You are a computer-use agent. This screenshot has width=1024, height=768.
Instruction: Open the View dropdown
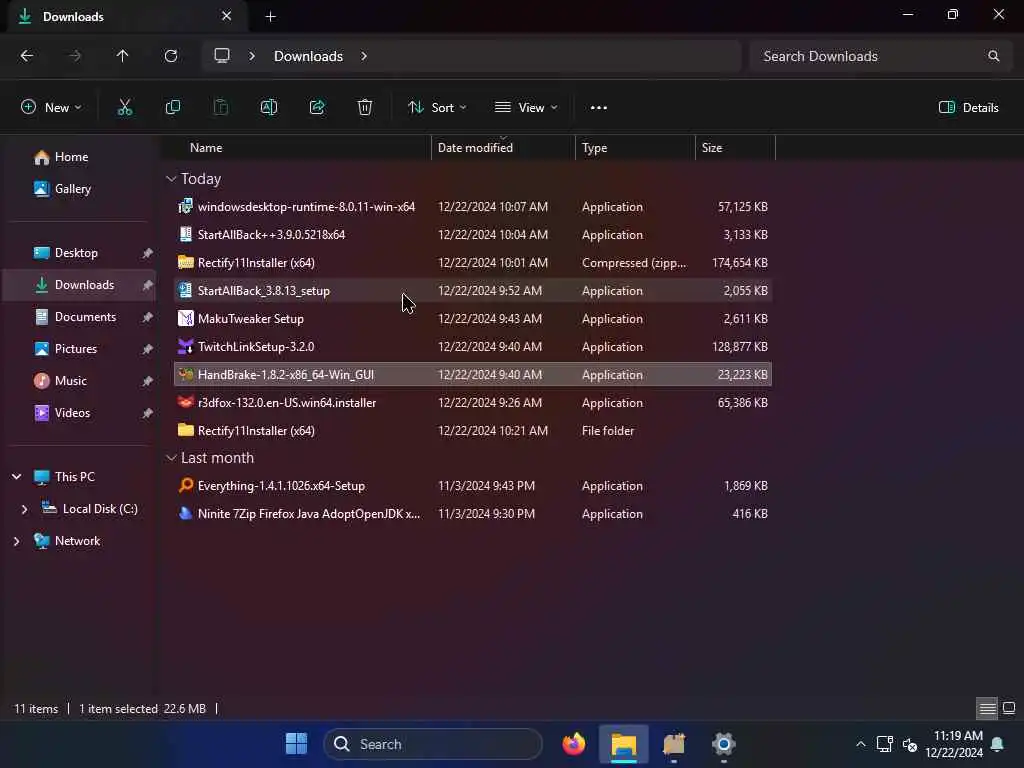coord(526,108)
